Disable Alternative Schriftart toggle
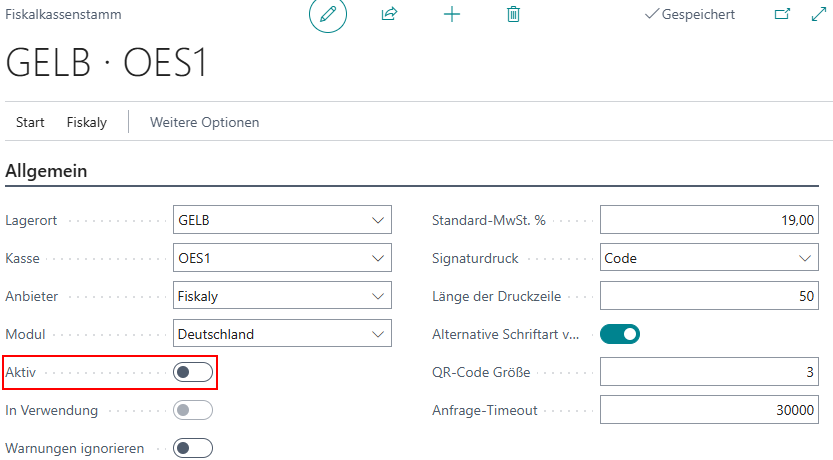This screenshot has height=460, width=833. (x=619, y=334)
